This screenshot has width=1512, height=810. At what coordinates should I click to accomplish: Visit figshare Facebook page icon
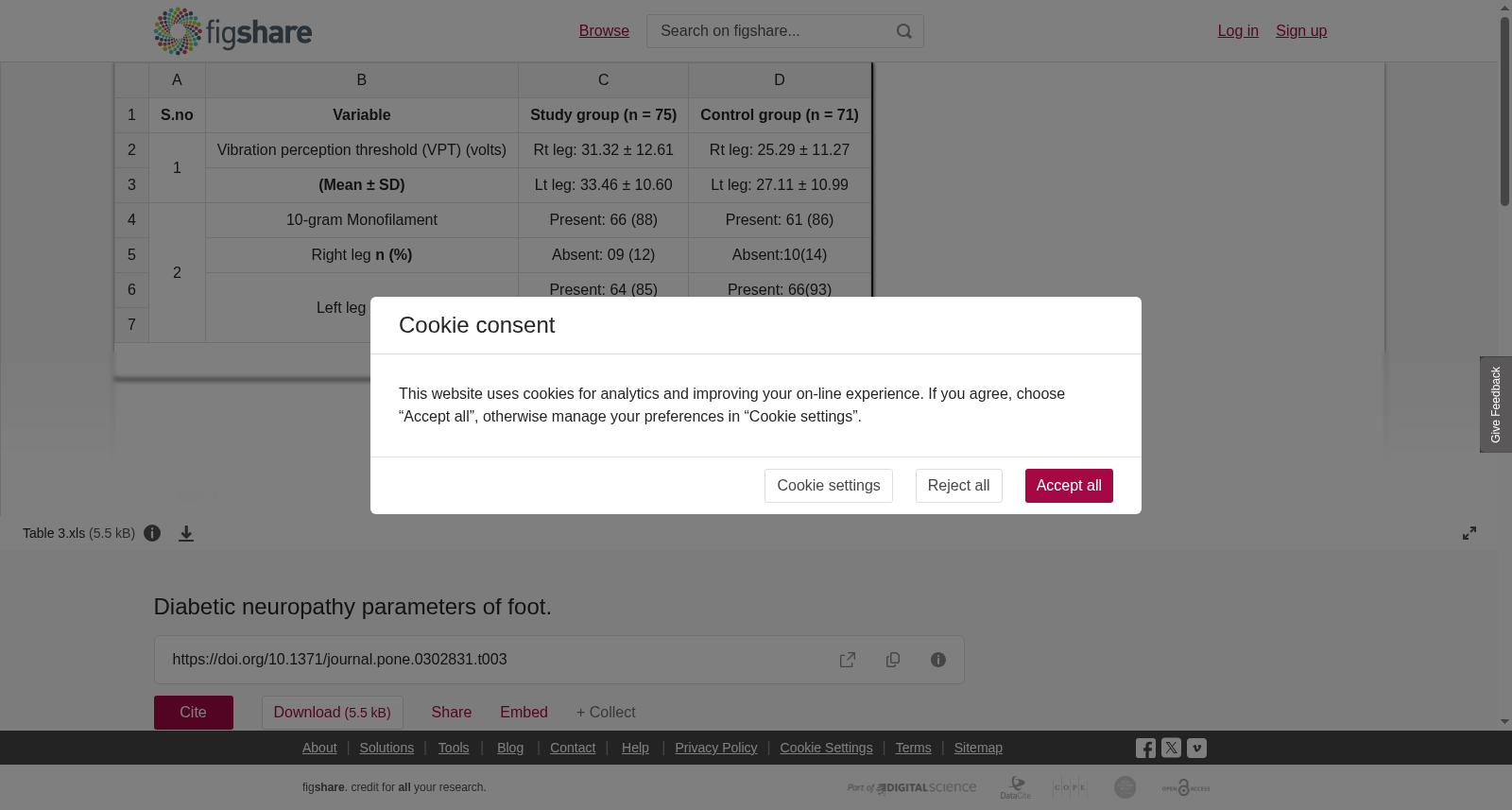tap(1145, 749)
